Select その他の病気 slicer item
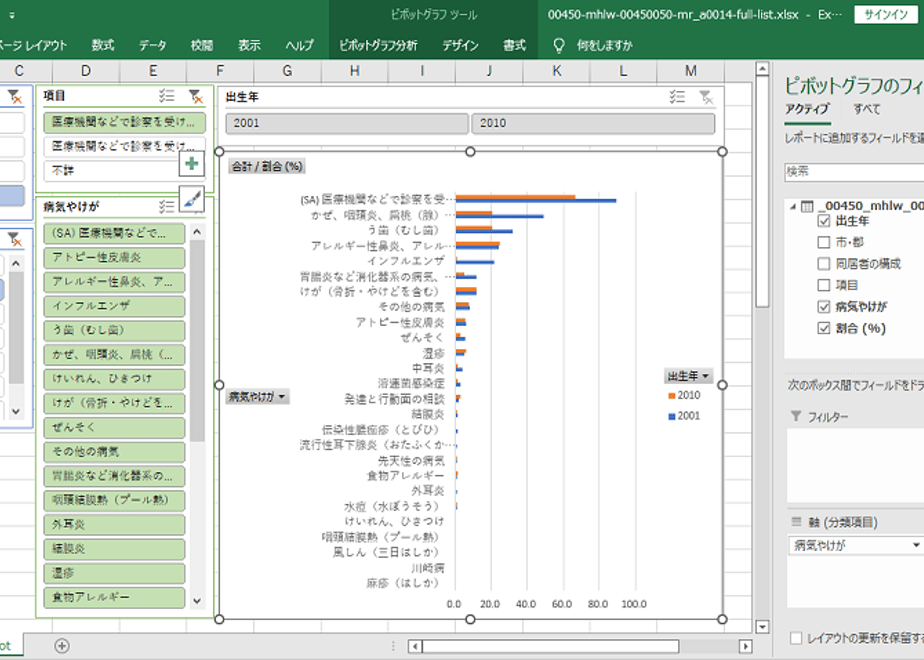The image size is (924, 660). [114, 451]
